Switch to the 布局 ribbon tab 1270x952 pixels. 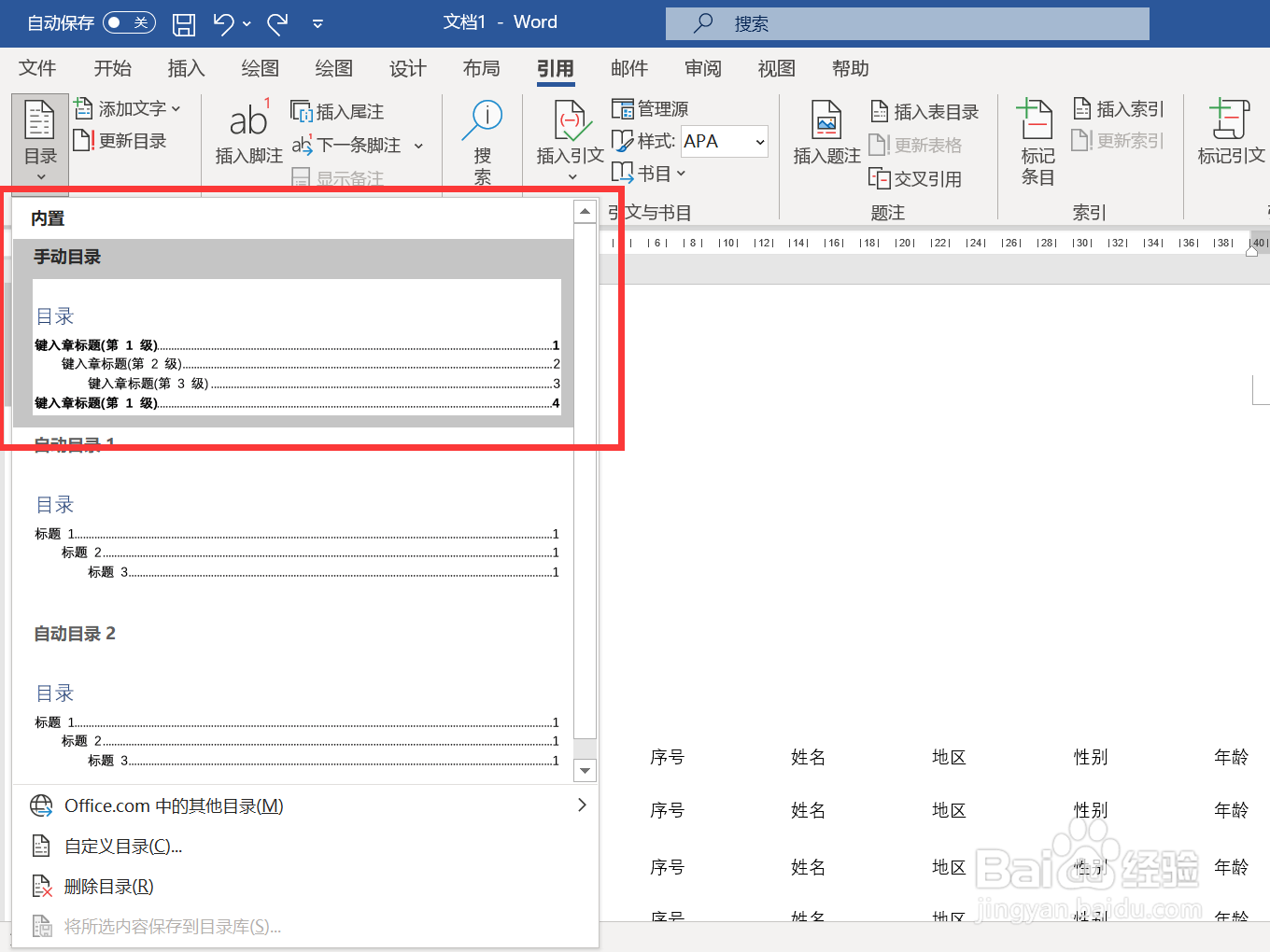(x=481, y=68)
